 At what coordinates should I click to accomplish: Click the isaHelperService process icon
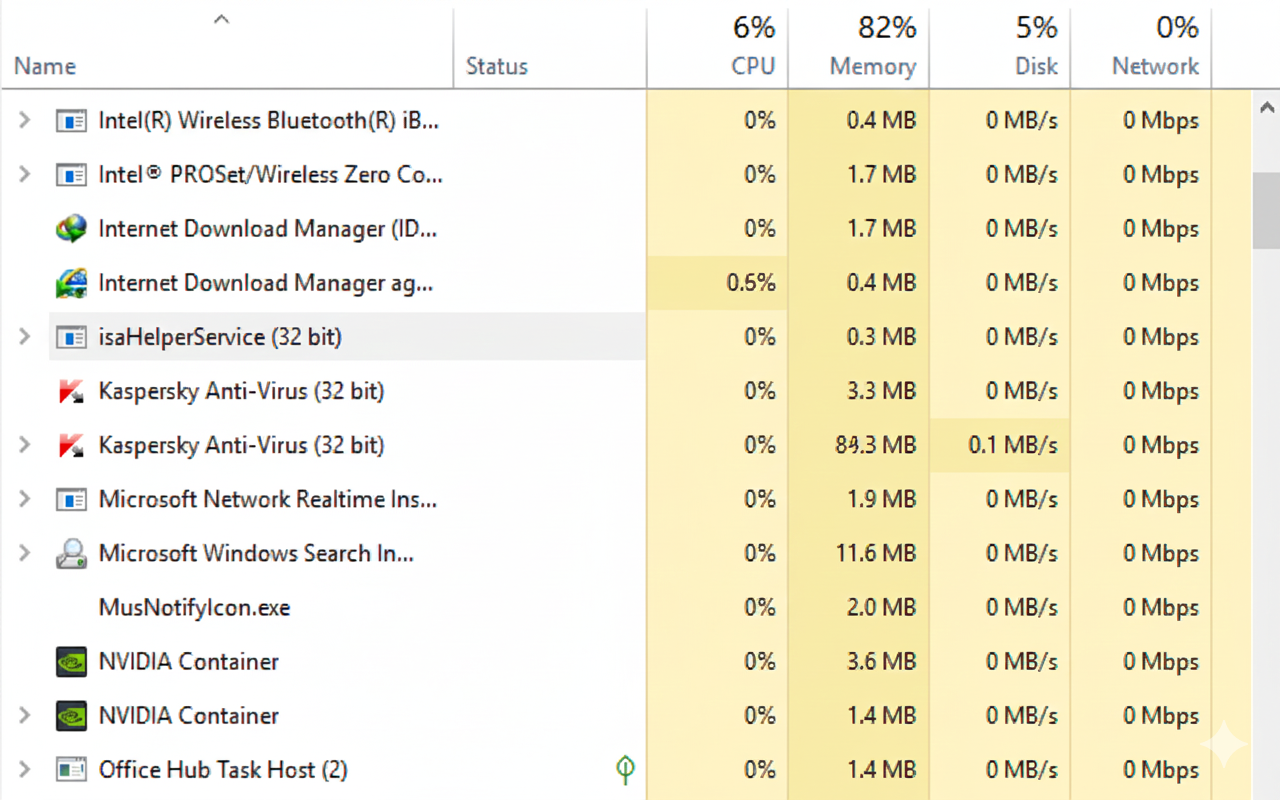(71, 337)
